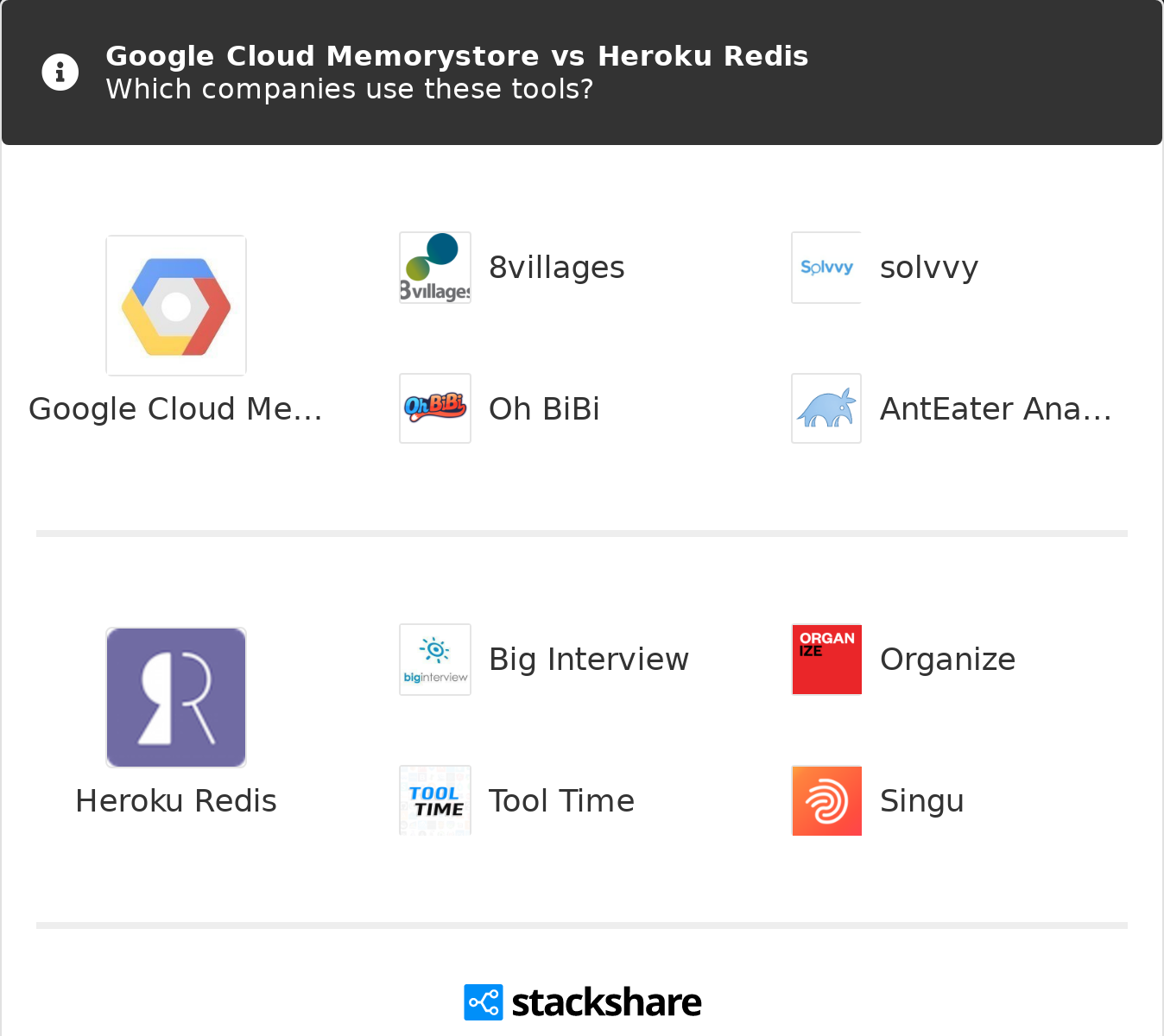Screen dimensions: 1164x1036
Task: Click the truncated Google Cloud Memorystore name
Action: (176, 408)
